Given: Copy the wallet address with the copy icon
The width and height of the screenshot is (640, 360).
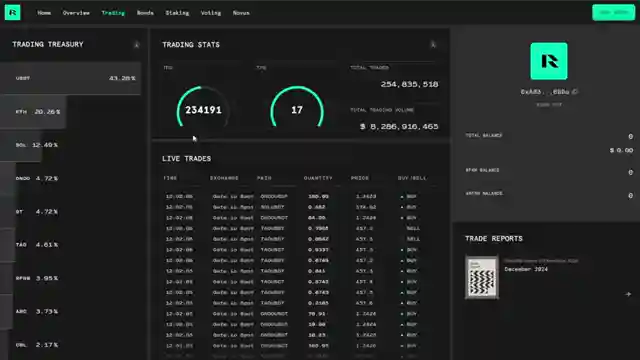Looking at the screenshot, I should pos(575,92).
